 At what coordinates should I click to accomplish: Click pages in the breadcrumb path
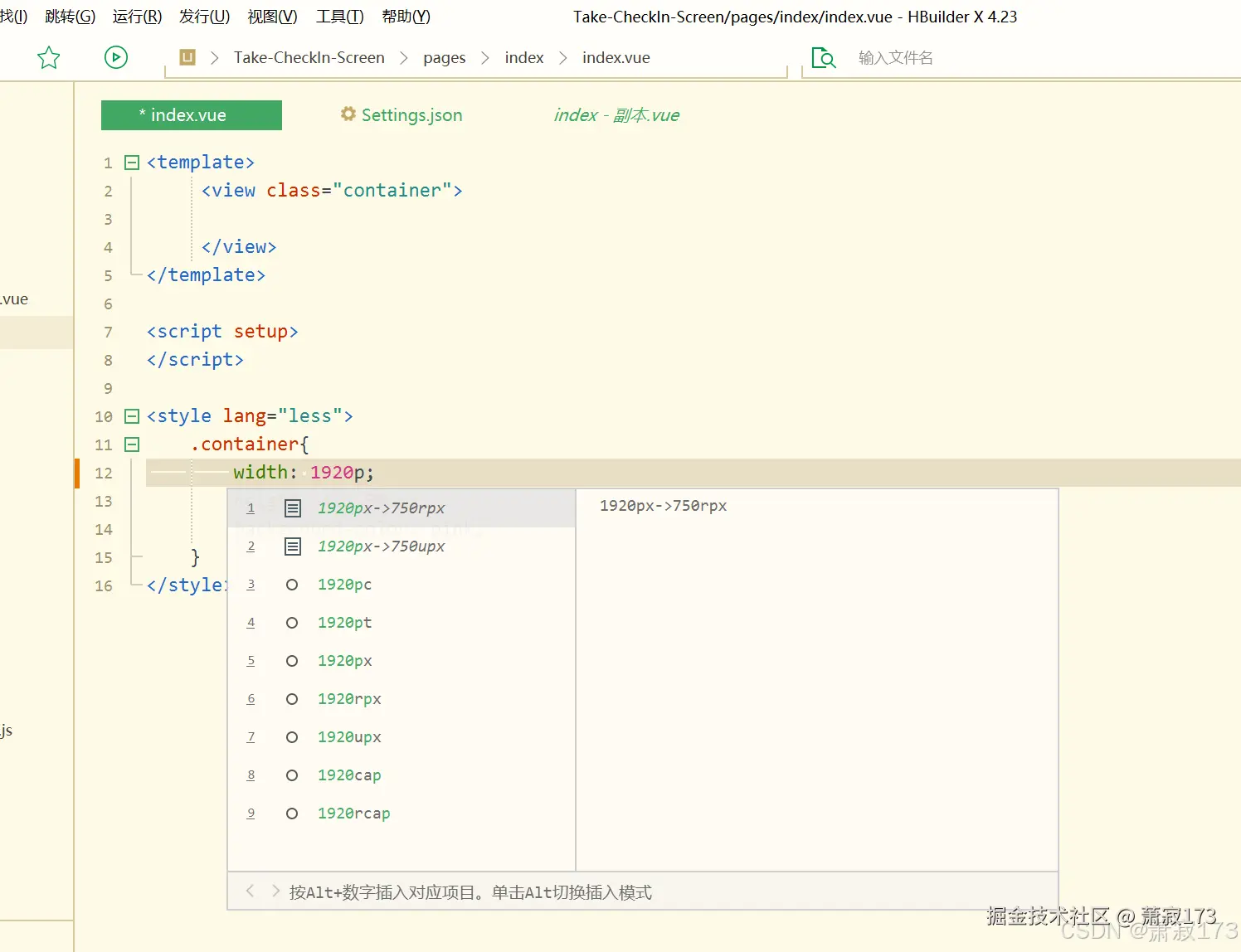(x=445, y=57)
